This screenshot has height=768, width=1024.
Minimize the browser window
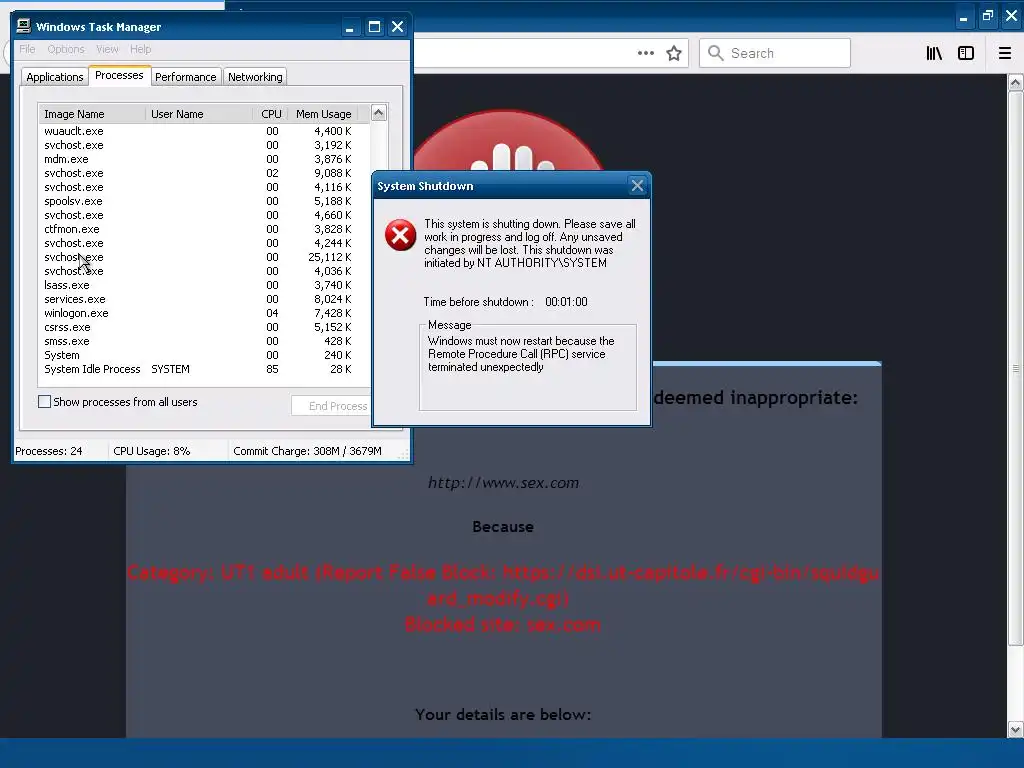tap(963, 18)
